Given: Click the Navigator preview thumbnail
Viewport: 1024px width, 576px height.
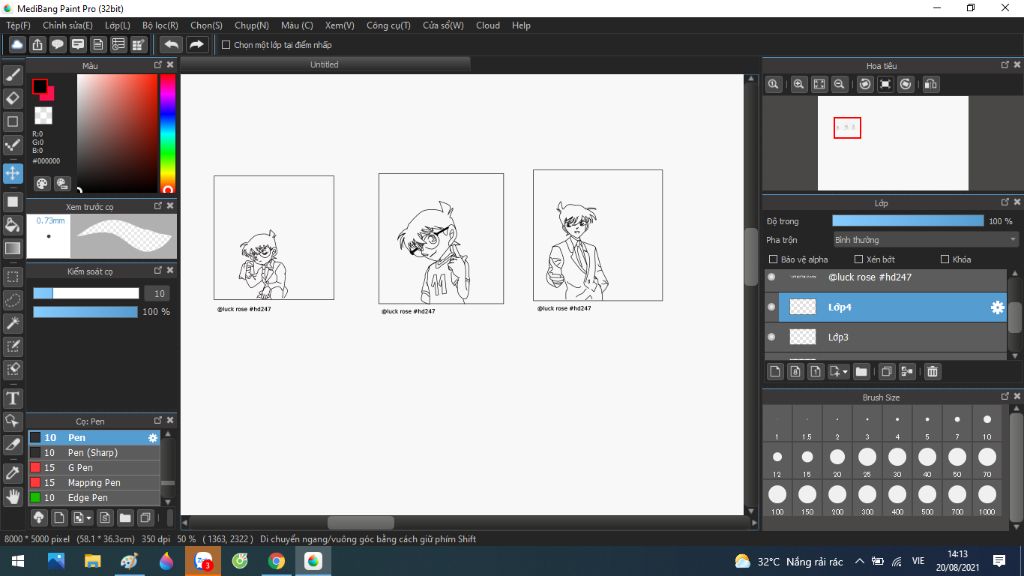Looking at the screenshot, I should [893, 143].
